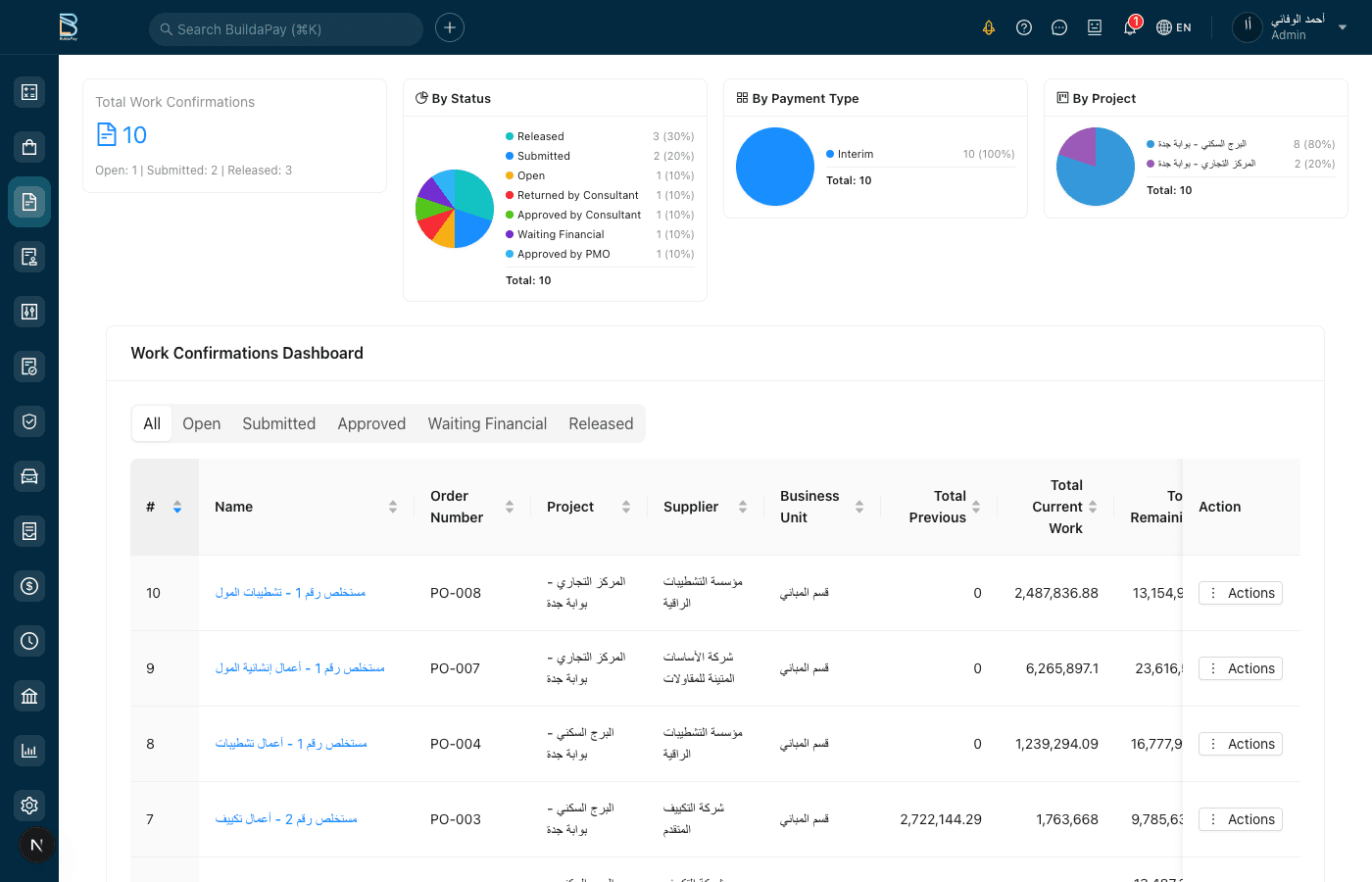This screenshot has height=882, width=1372.
Task: Click the Actions button for row 10
Action: pos(1240,593)
